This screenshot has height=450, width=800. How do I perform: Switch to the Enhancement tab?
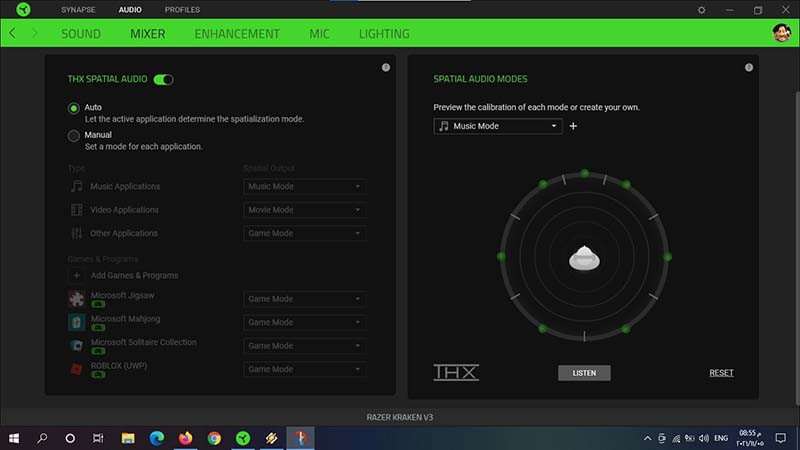237,33
